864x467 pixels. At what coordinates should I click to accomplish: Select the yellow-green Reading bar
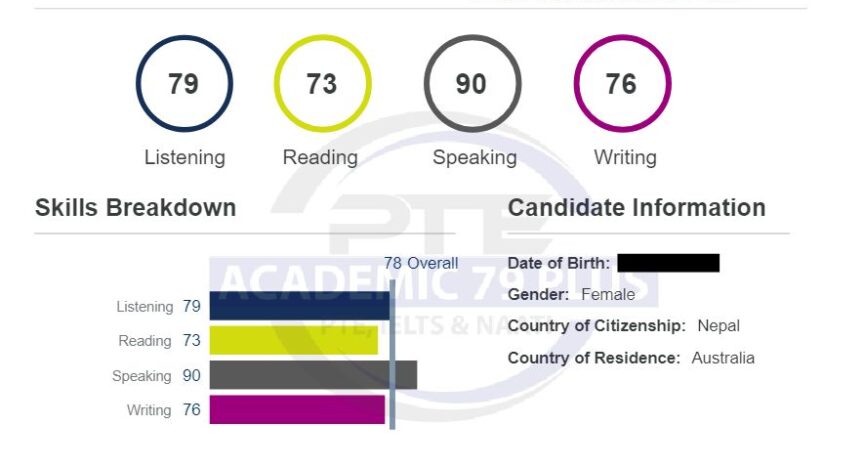coord(294,340)
